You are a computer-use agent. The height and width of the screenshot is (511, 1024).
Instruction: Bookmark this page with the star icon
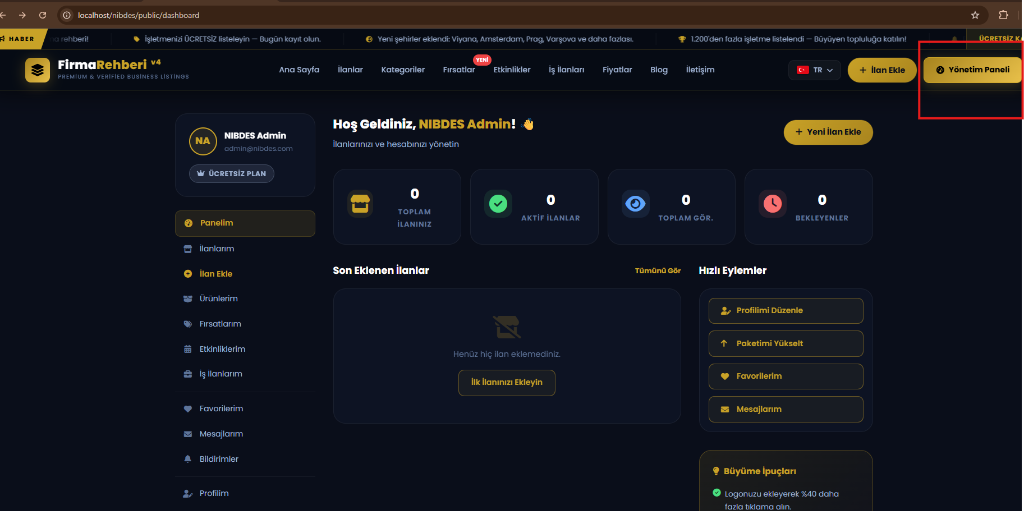[x=975, y=15]
